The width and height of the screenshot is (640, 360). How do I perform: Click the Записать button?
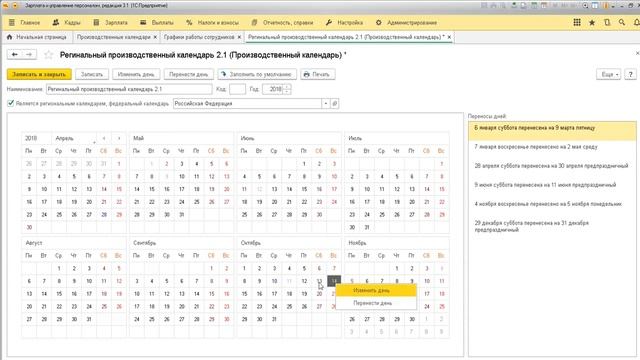(92, 74)
